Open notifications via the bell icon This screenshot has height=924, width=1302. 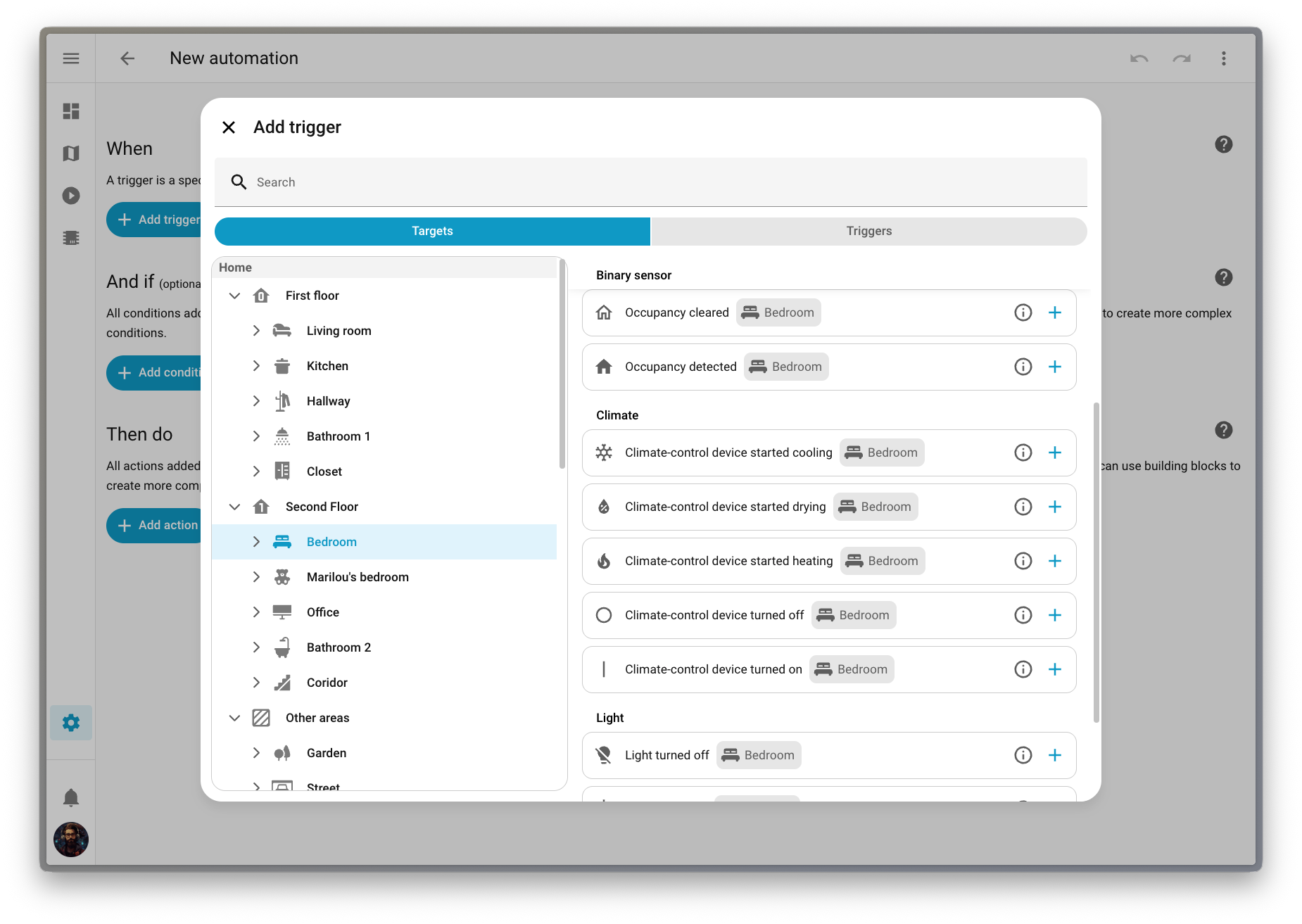click(x=70, y=797)
